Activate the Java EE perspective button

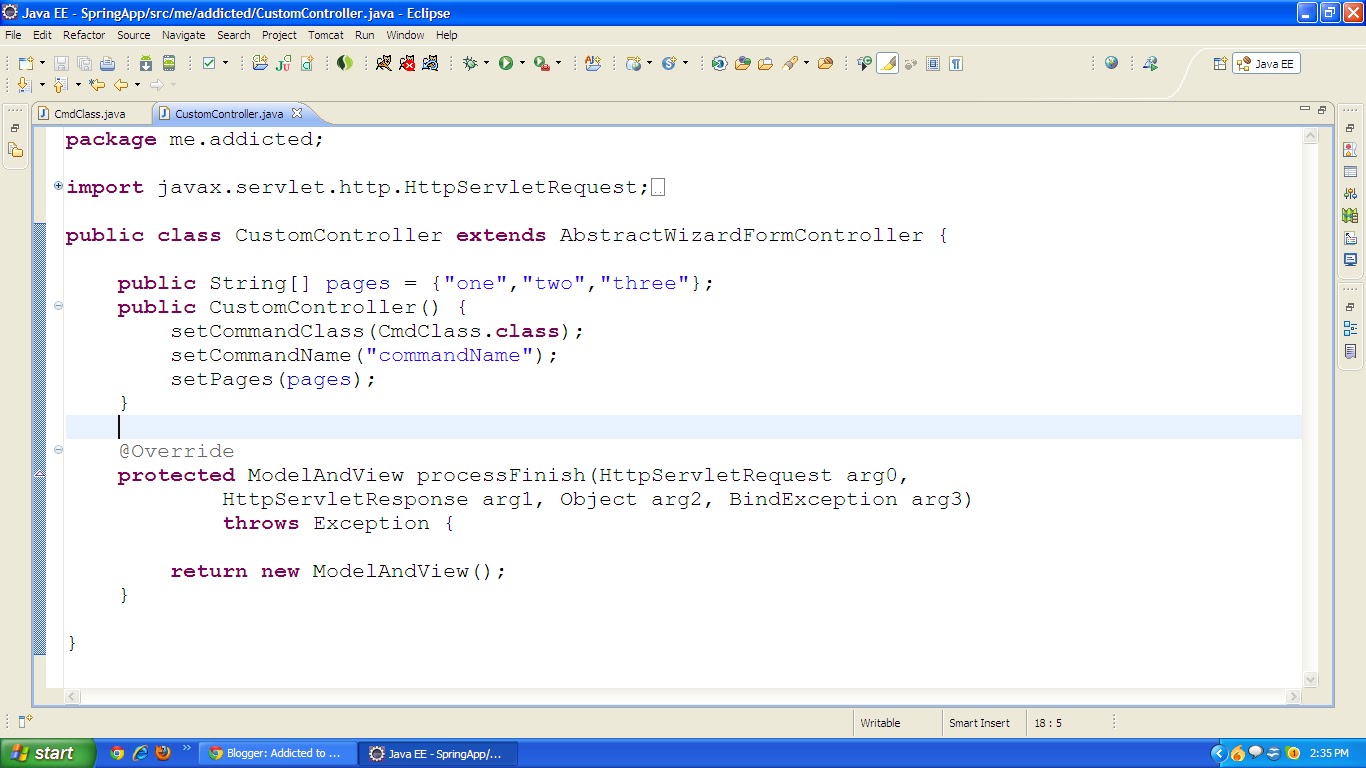(x=1265, y=63)
